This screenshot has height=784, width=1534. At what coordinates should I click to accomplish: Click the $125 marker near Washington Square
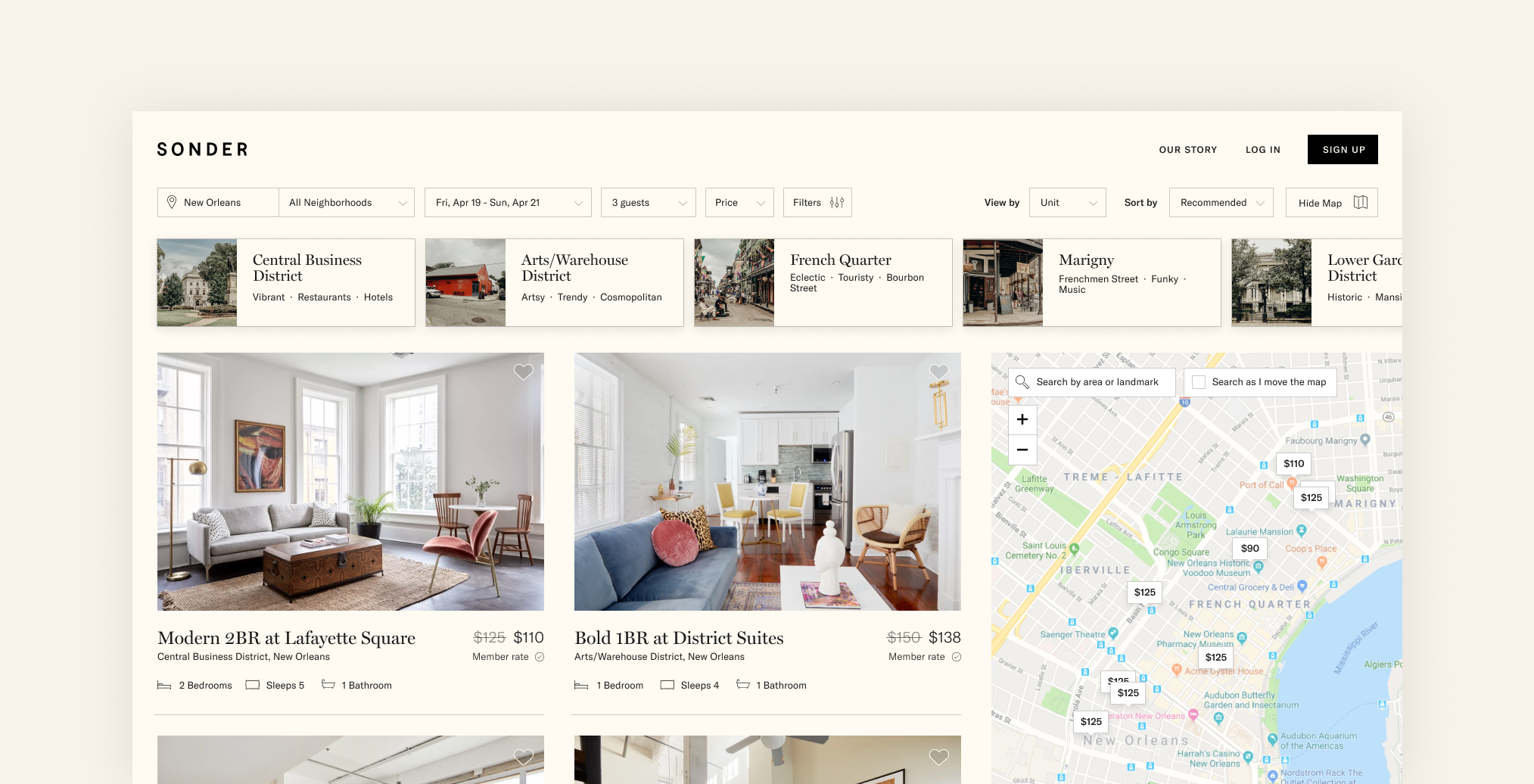1312,498
